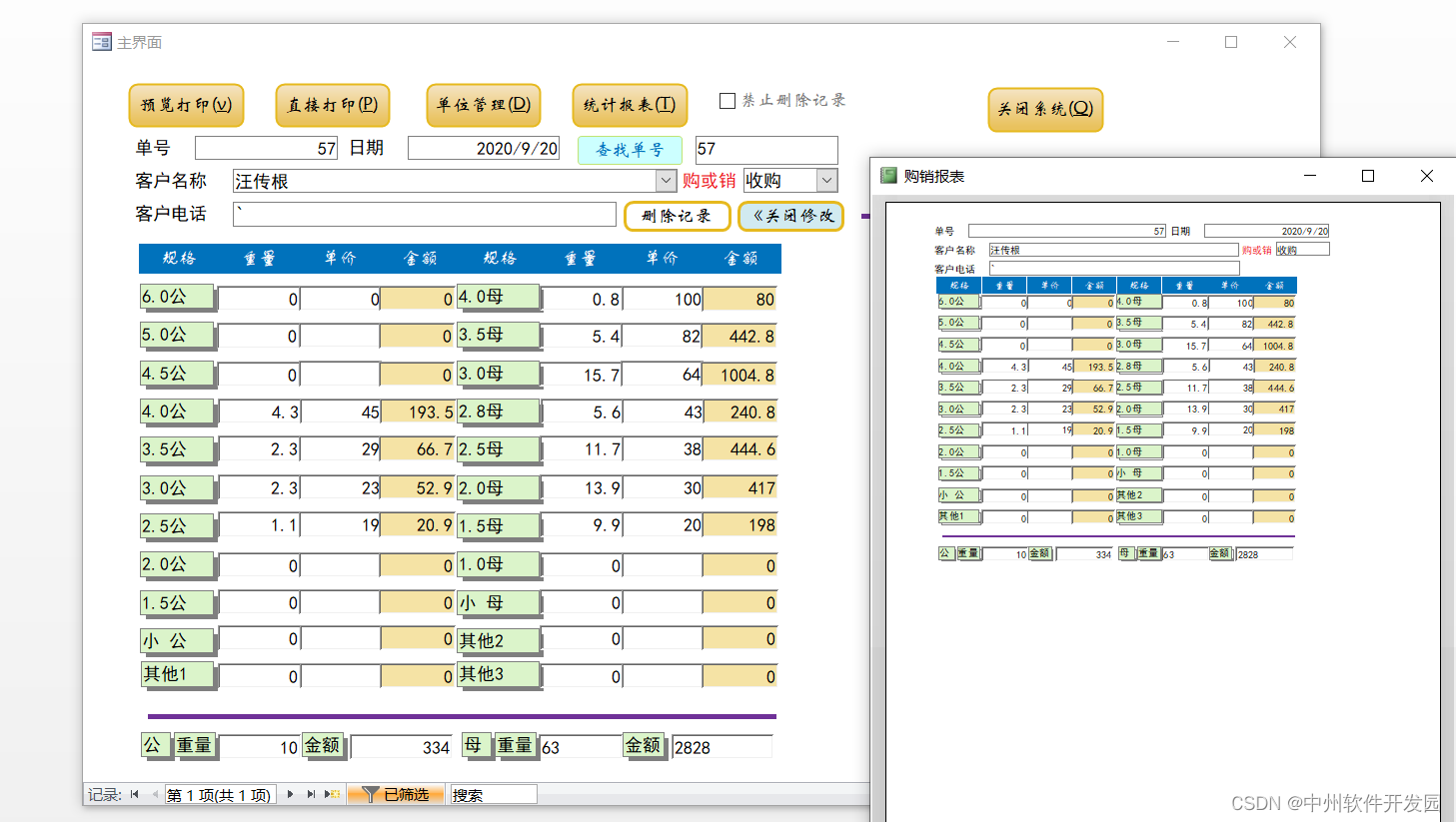
Task: Click the 4.0公 unit price cell 45
Action: (x=341, y=411)
